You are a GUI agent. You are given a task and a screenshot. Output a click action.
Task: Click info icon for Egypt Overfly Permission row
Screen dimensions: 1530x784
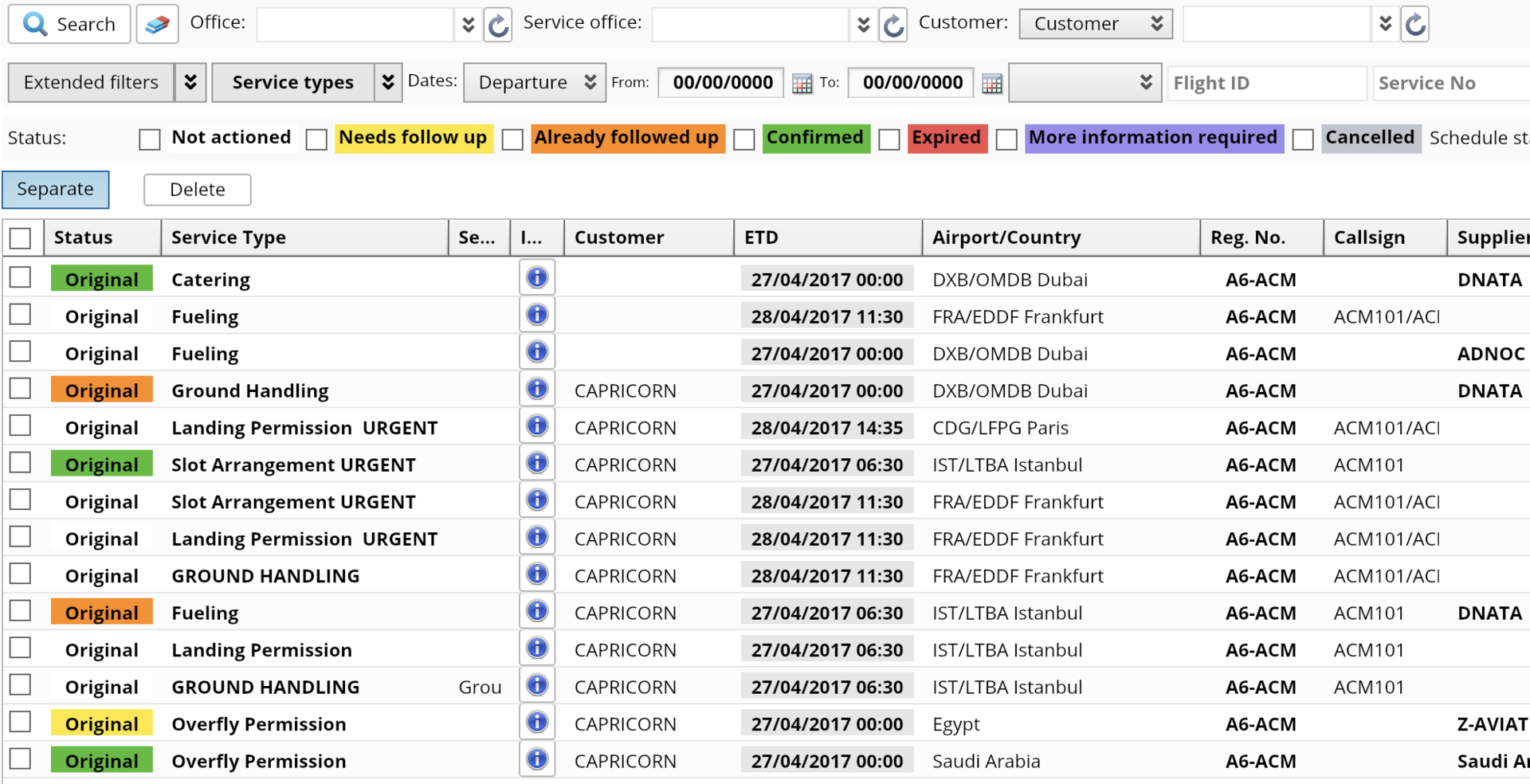tap(537, 723)
